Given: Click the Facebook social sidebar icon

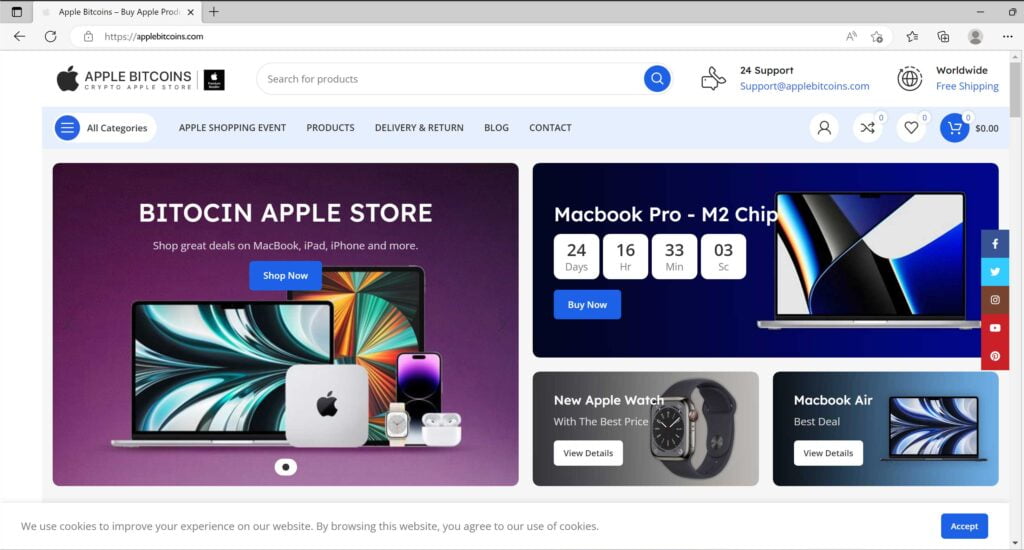Looking at the screenshot, I should pyautogui.click(x=995, y=244).
